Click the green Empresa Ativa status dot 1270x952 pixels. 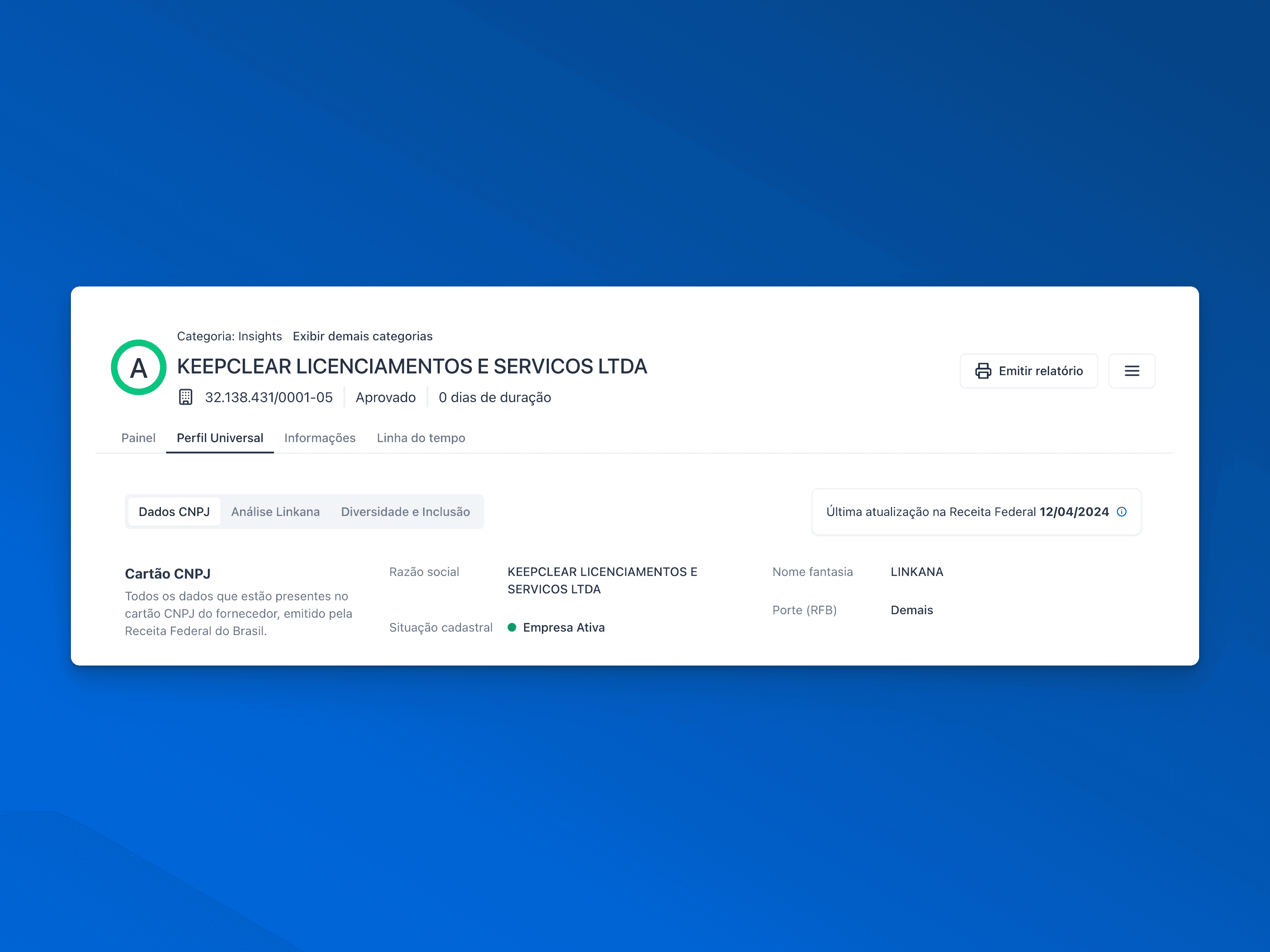click(x=511, y=627)
